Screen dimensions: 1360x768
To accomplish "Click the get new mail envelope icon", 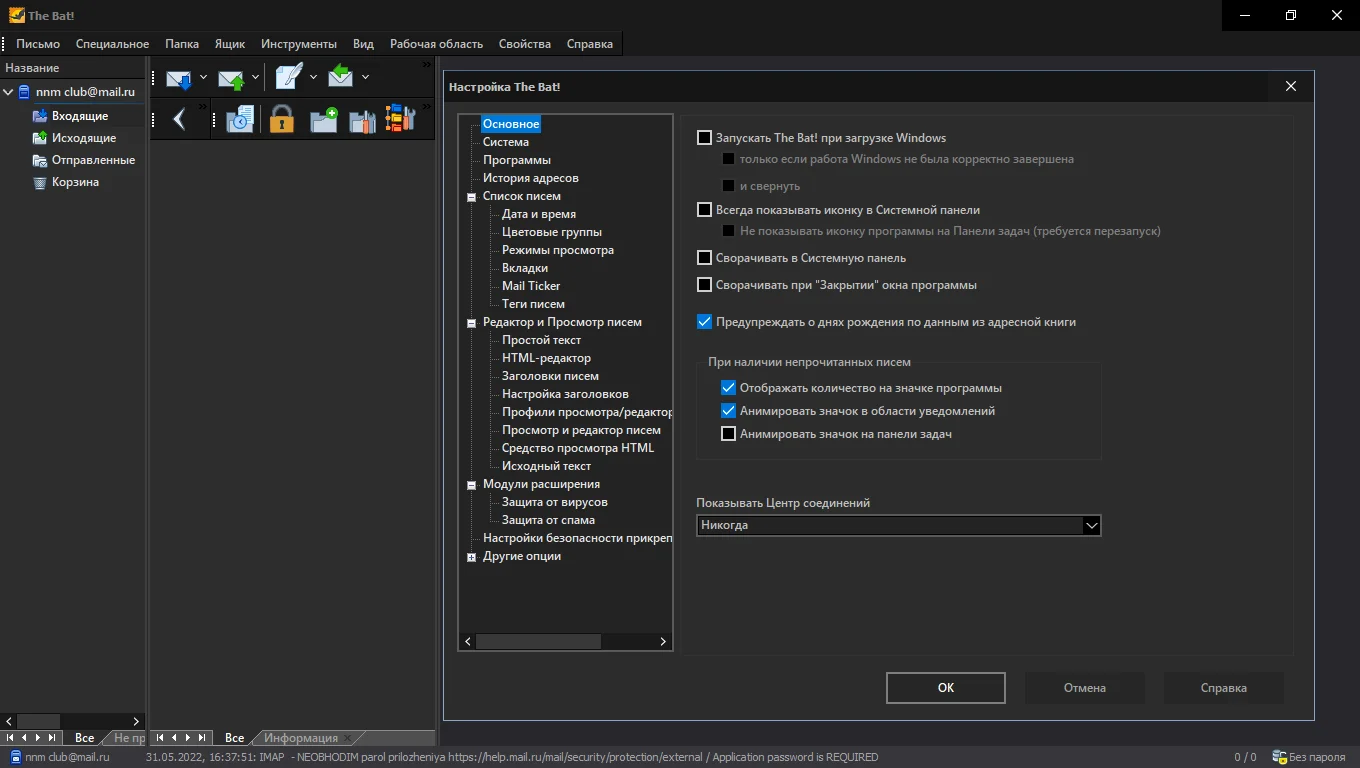I will (179, 78).
